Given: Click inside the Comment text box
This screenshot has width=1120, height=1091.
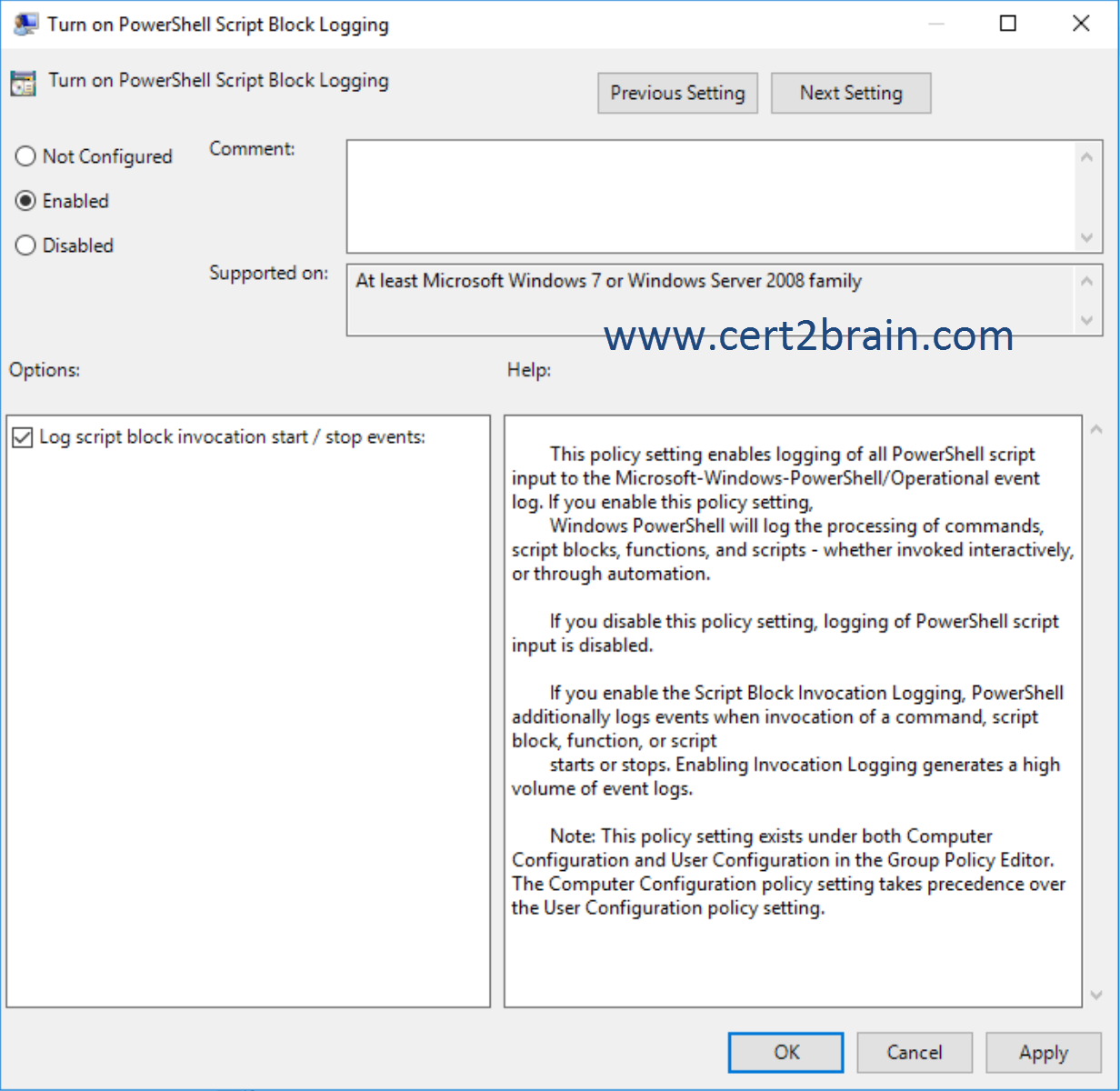Looking at the screenshot, I should click(x=711, y=196).
